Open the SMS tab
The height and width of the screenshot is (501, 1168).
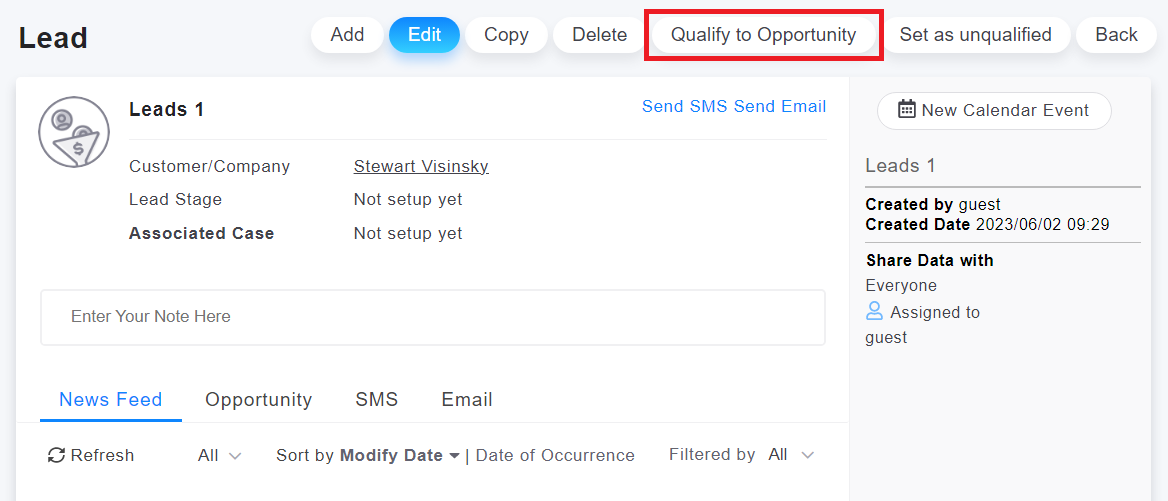(x=377, y=399)
